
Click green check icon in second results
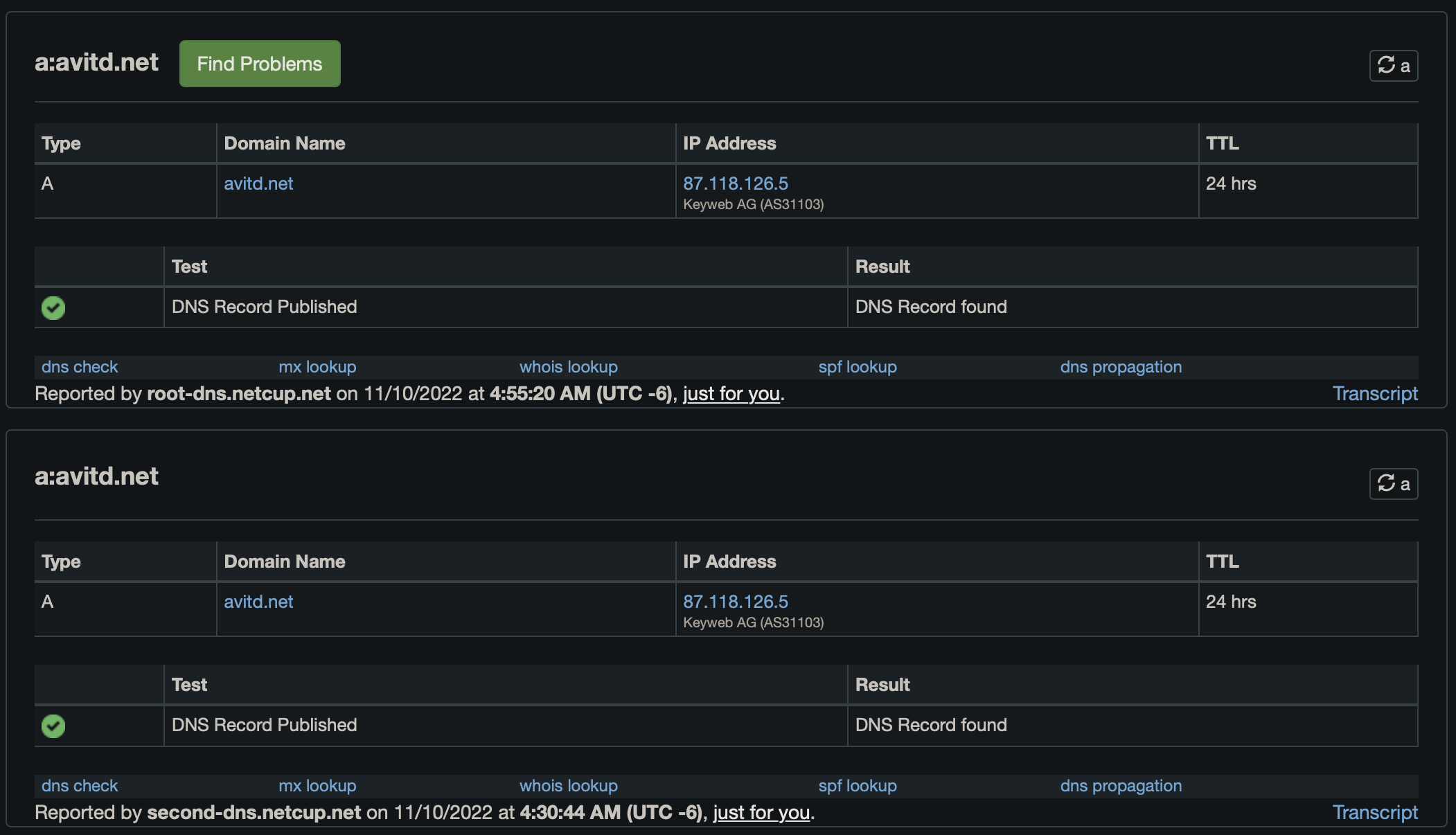(x=53, y=726)
